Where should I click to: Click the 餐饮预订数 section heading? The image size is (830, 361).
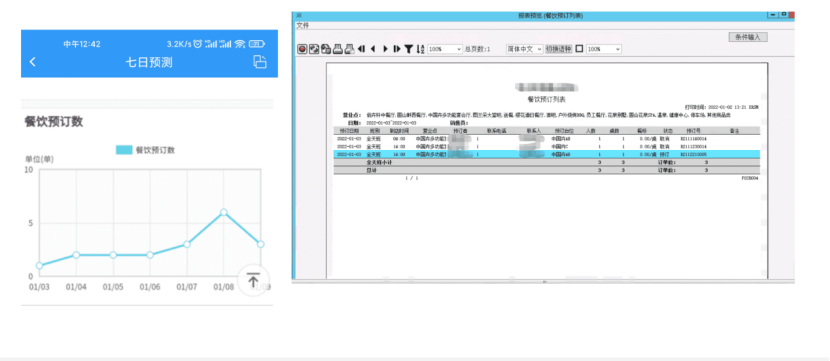54,121
